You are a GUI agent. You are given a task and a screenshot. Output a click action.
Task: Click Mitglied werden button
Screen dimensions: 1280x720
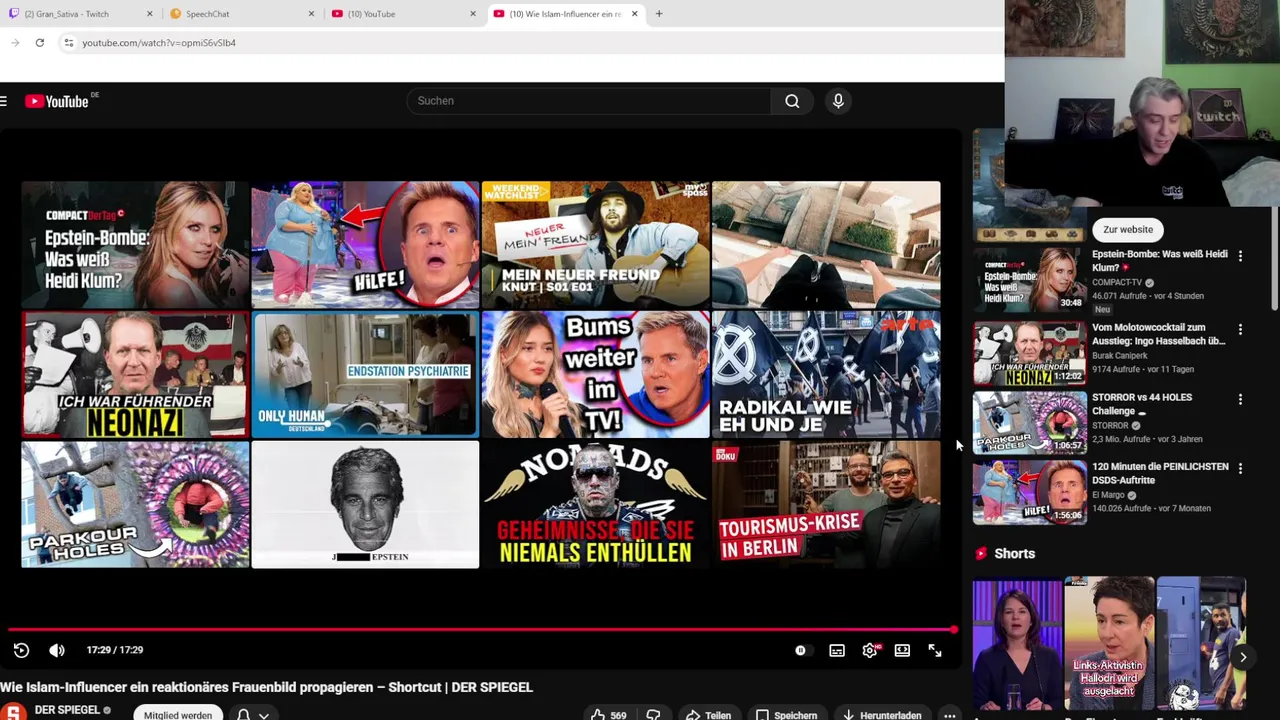(177, 715)
